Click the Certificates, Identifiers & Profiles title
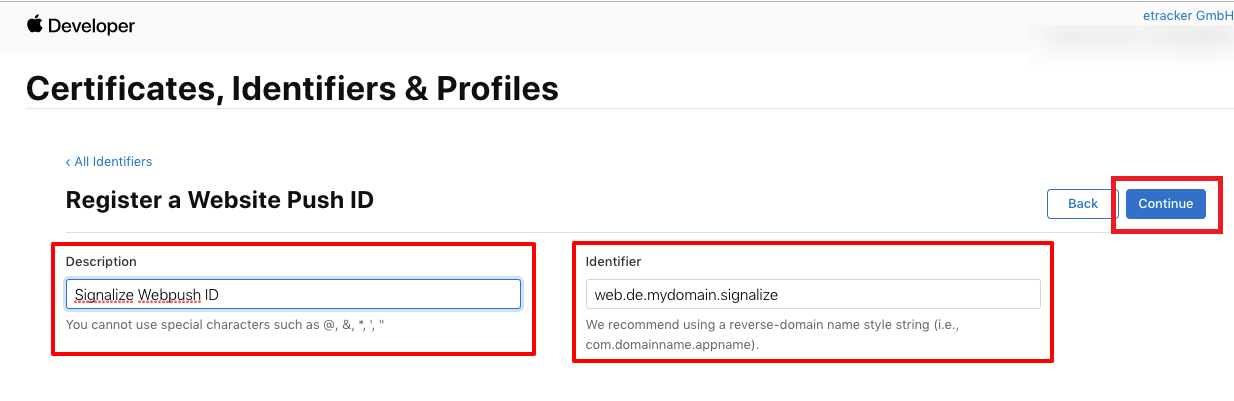Screen dimensions: 1234x401 (292, 88)
